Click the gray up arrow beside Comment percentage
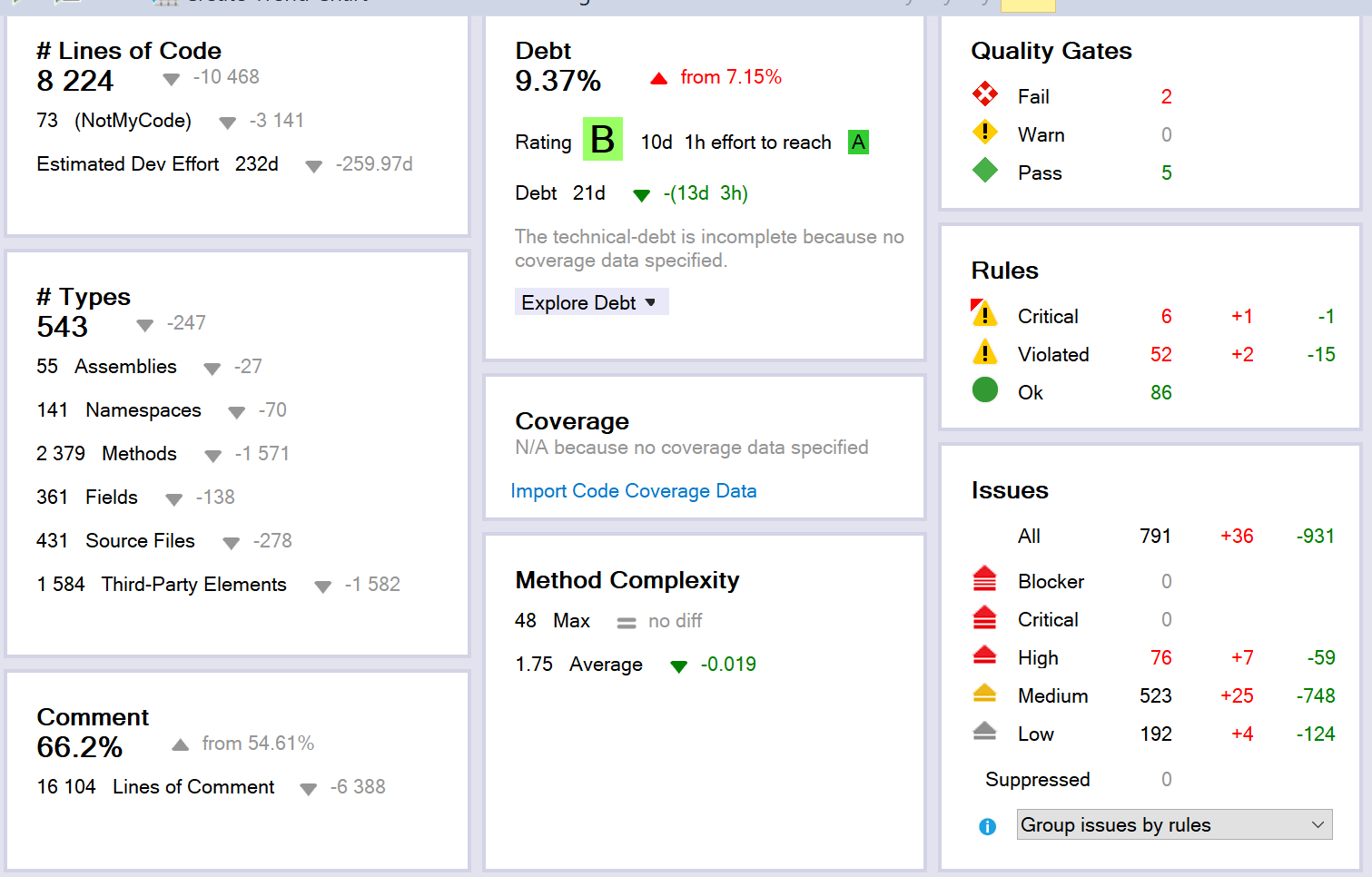Screen dimensions: 1372x877 coord(181,744)
